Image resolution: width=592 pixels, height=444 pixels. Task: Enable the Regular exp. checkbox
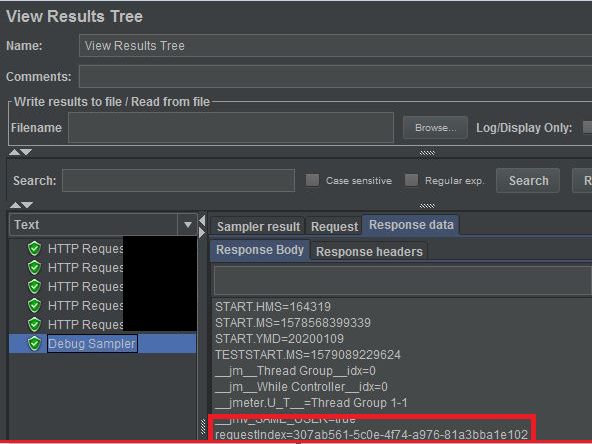point(411,180)
